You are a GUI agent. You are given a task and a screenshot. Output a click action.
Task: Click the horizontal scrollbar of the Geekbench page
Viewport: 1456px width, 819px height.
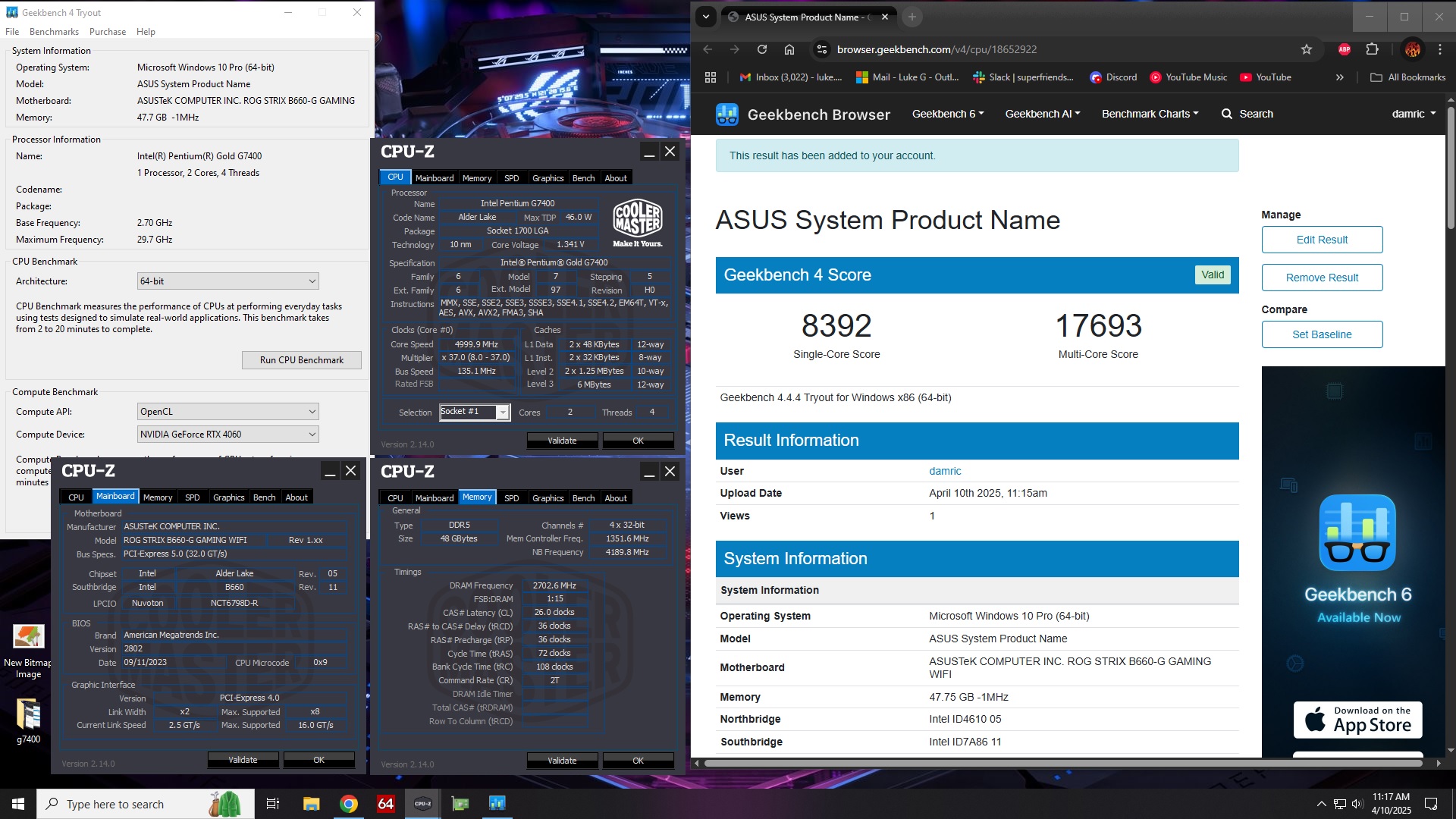(x=1062, y=764)
